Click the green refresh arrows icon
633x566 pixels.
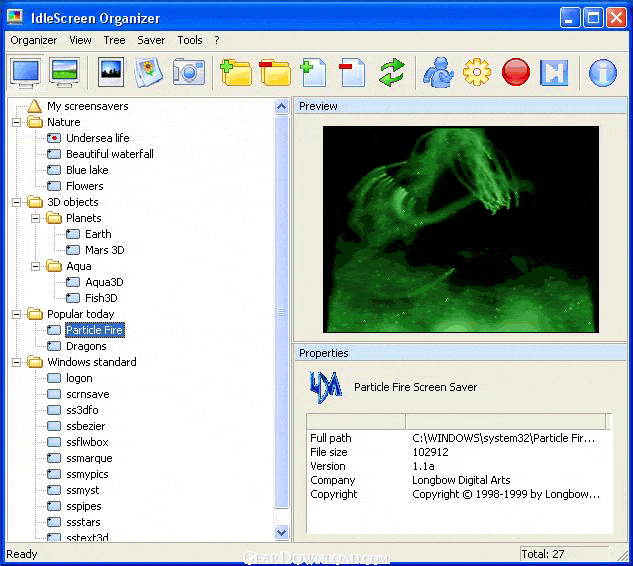[392, 73]
